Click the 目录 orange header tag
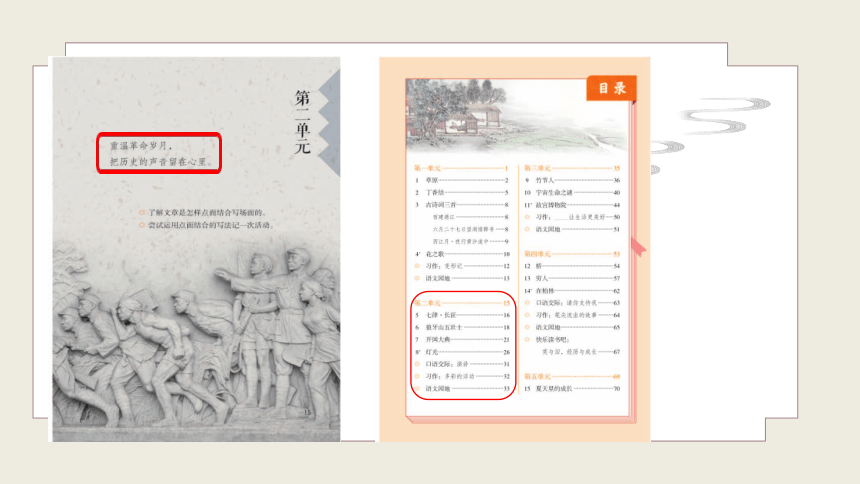The height and width of the screenshot is (484, 860). (x=612, y=88)
